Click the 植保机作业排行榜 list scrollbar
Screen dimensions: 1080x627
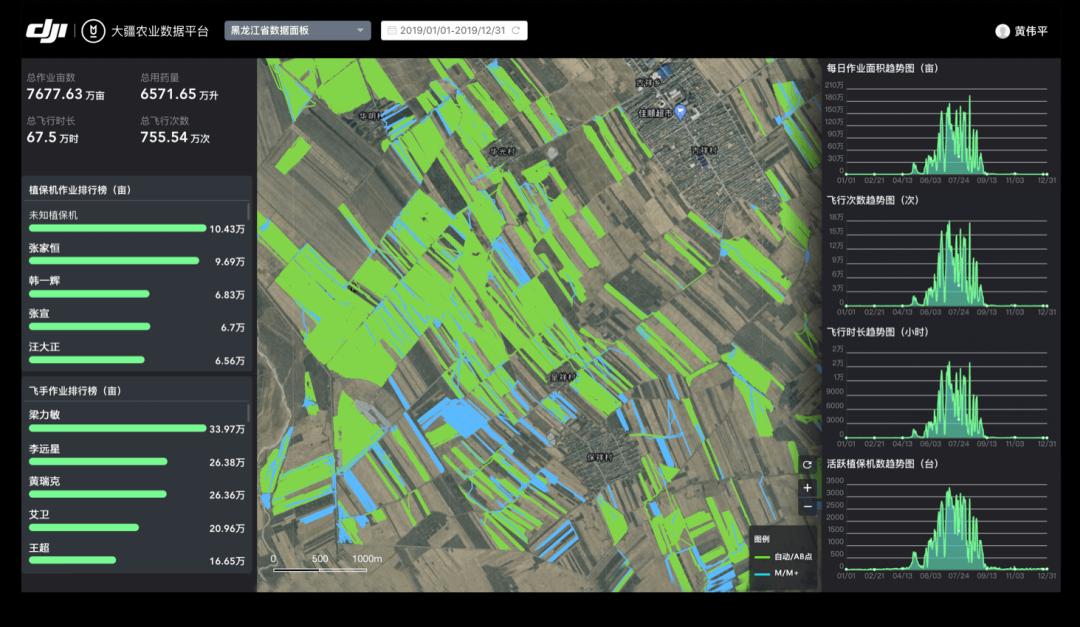pyautogui.click(x=248, y=212)
